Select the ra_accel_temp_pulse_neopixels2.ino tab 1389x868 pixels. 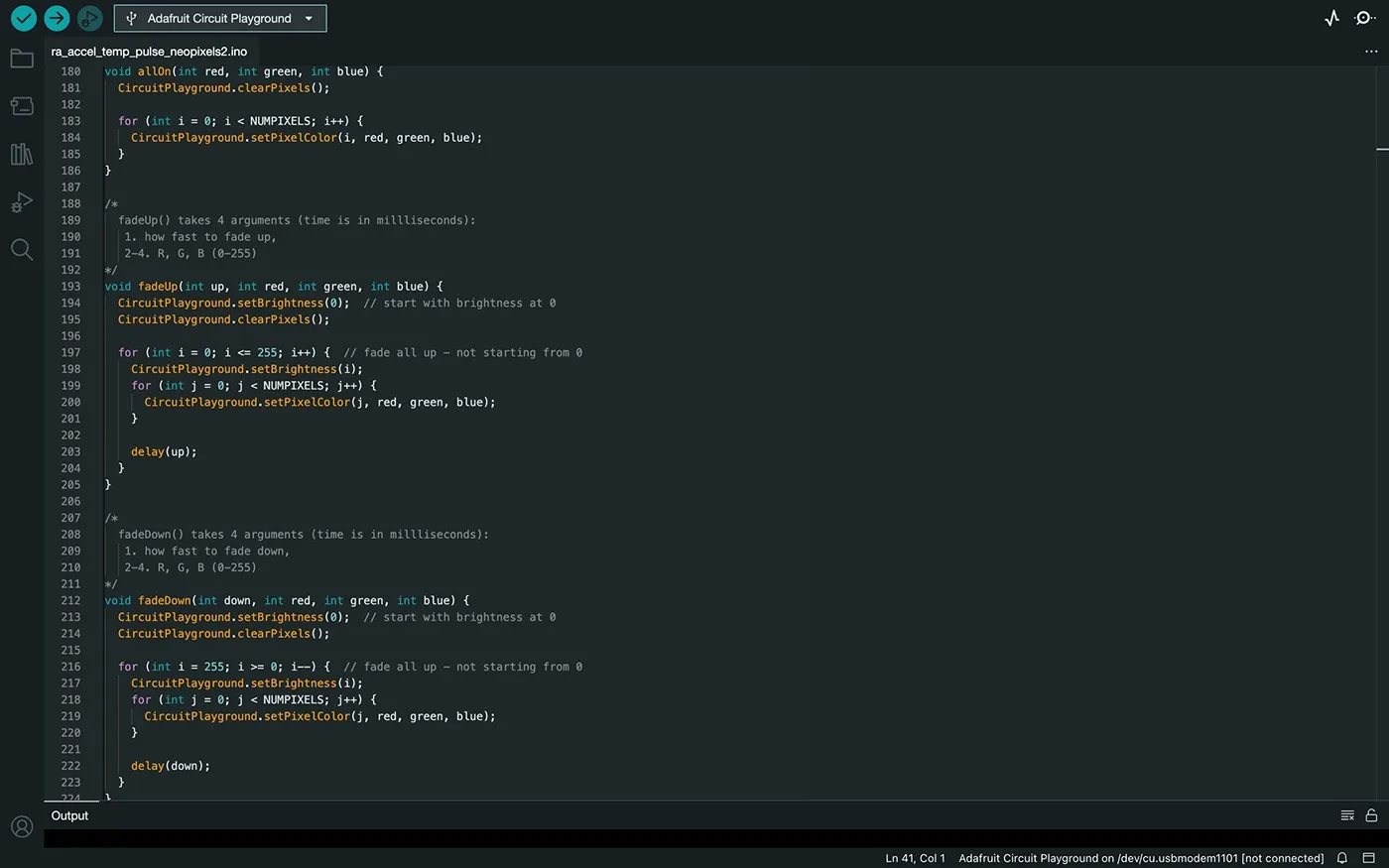click(x=149, y=52)
